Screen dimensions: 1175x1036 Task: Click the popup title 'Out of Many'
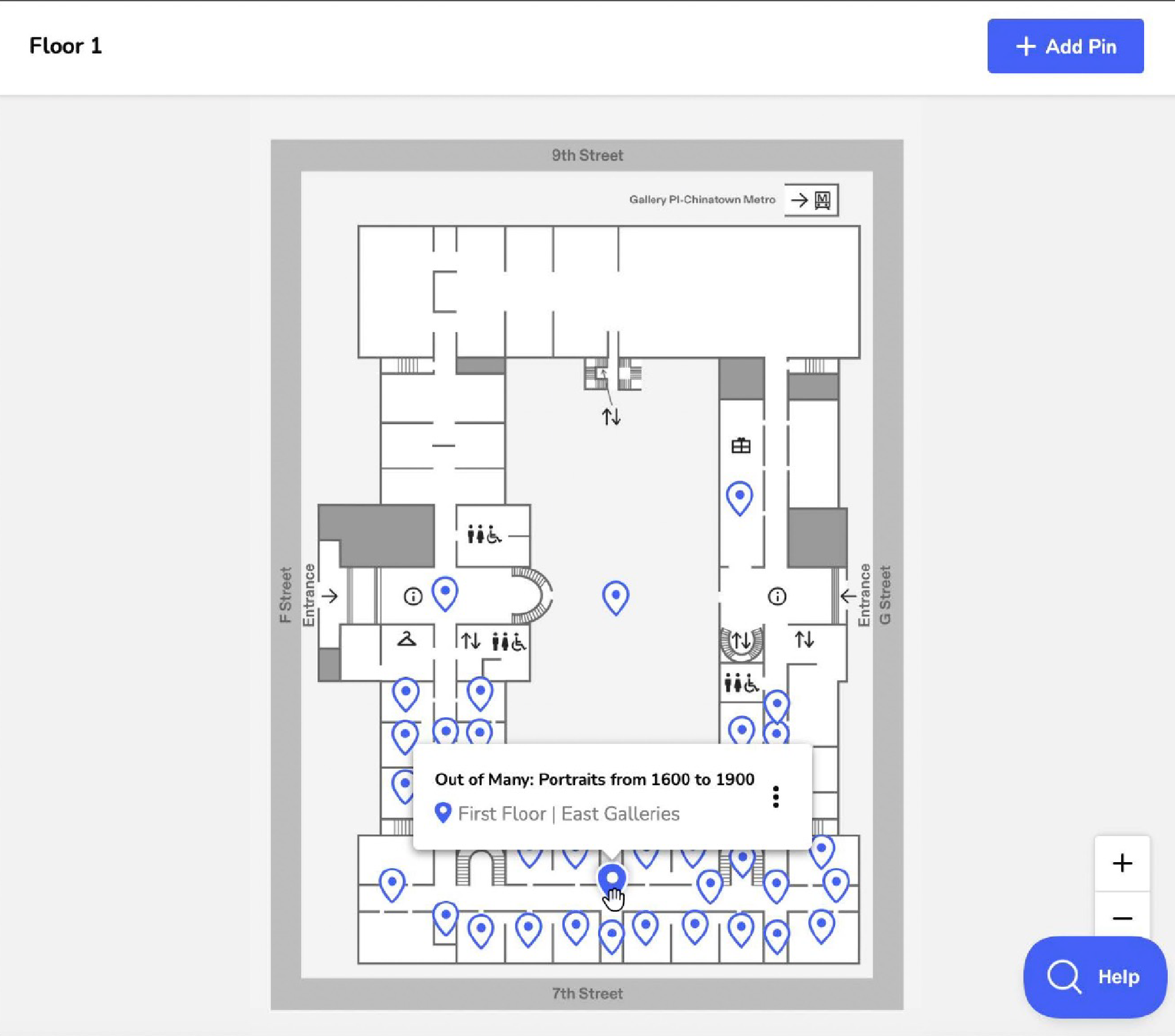(x=594, y=779)
